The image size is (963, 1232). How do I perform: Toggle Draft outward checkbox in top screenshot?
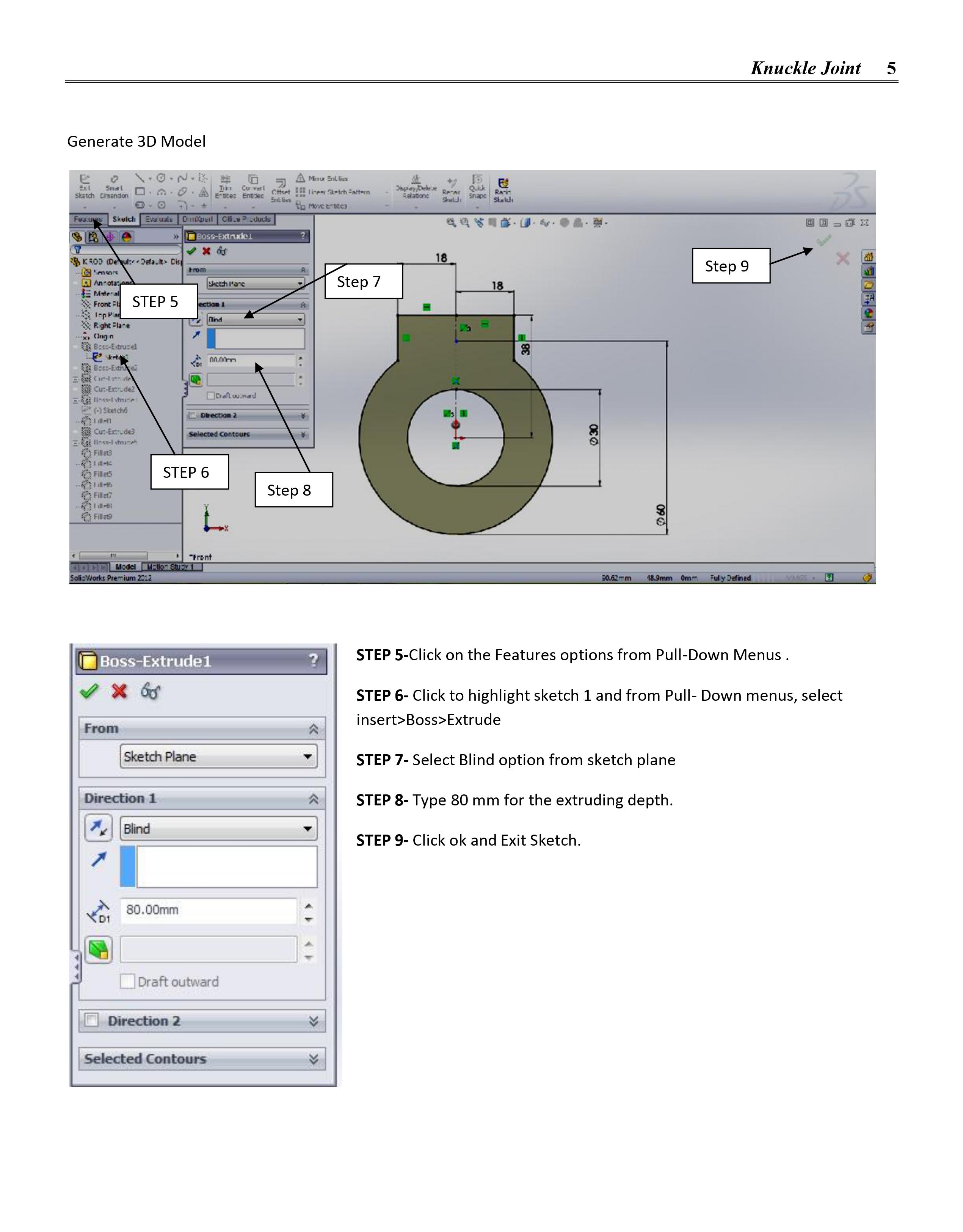[x=210, y=395]
